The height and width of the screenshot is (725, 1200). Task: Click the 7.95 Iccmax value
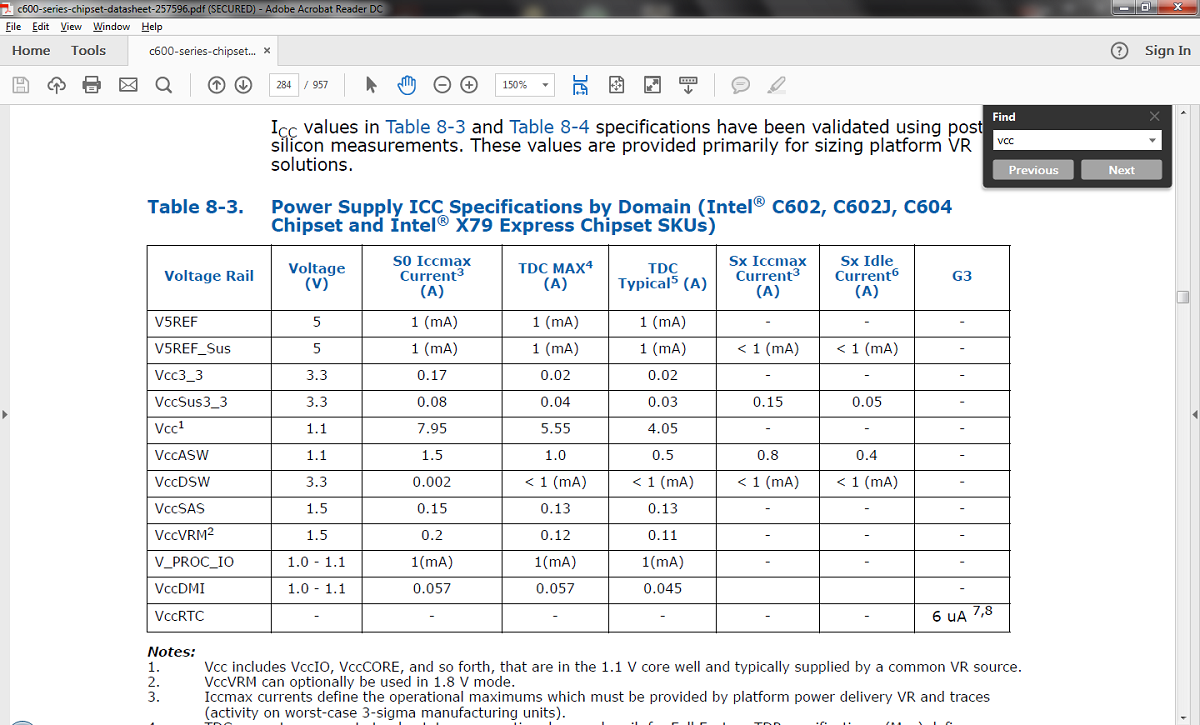[x=434, y=429]
